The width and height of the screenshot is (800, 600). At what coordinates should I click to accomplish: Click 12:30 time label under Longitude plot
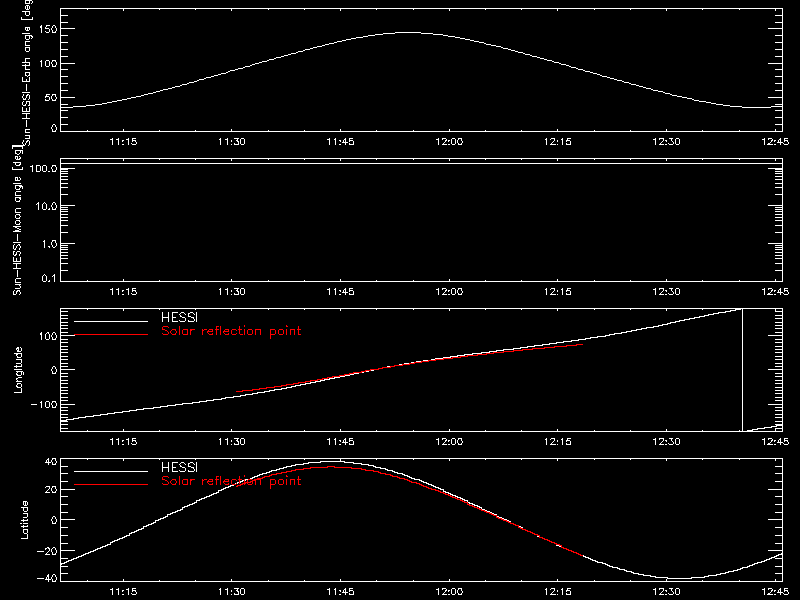[x=666, y=441]
